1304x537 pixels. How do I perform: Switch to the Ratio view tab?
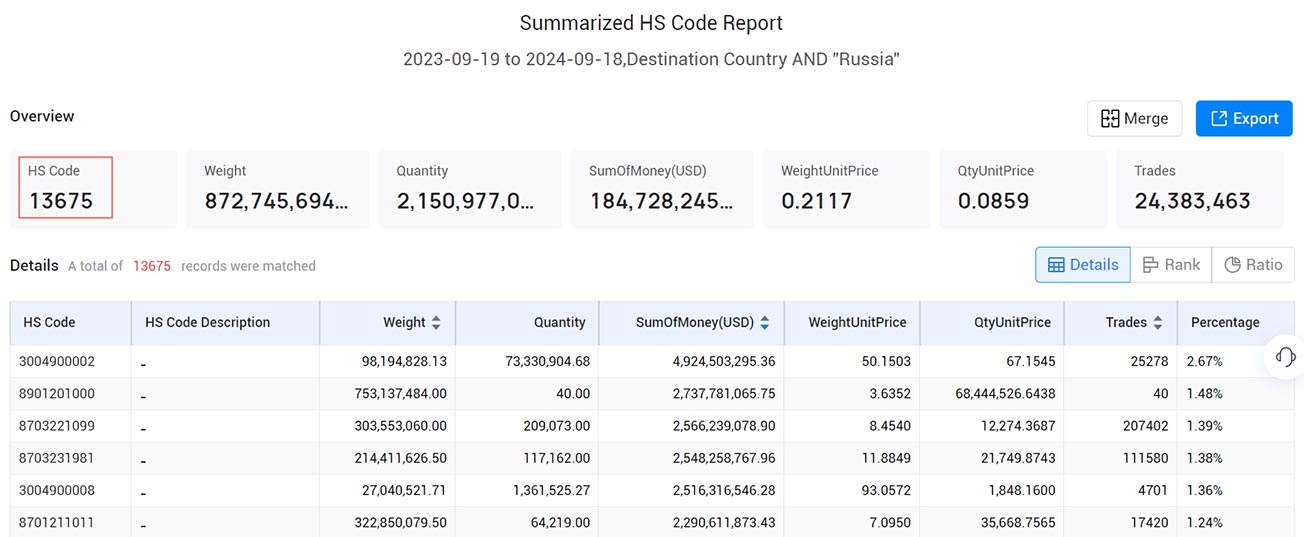[x=1253, y=265]
